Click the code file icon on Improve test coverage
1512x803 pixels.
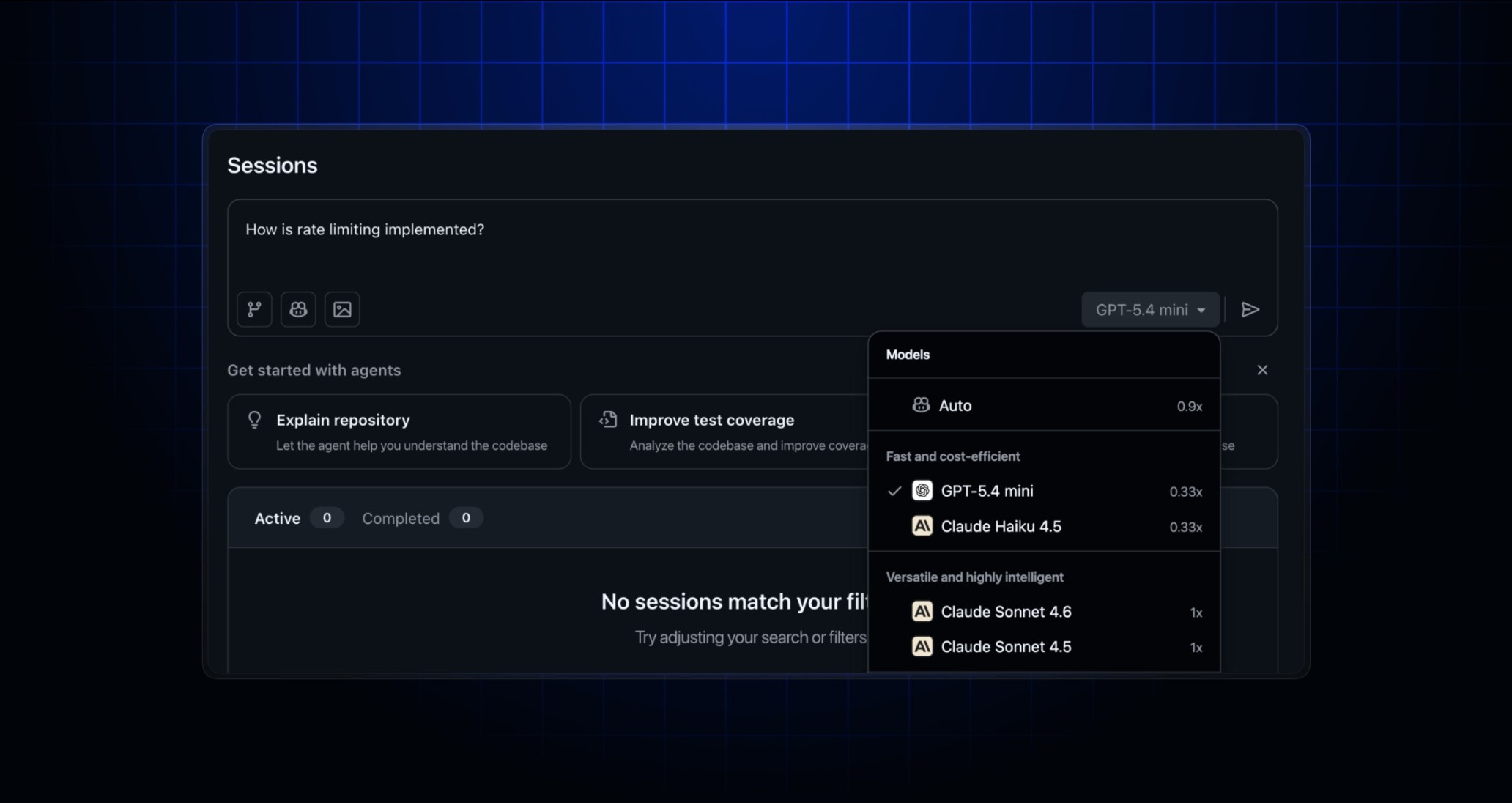pos(608,420)
